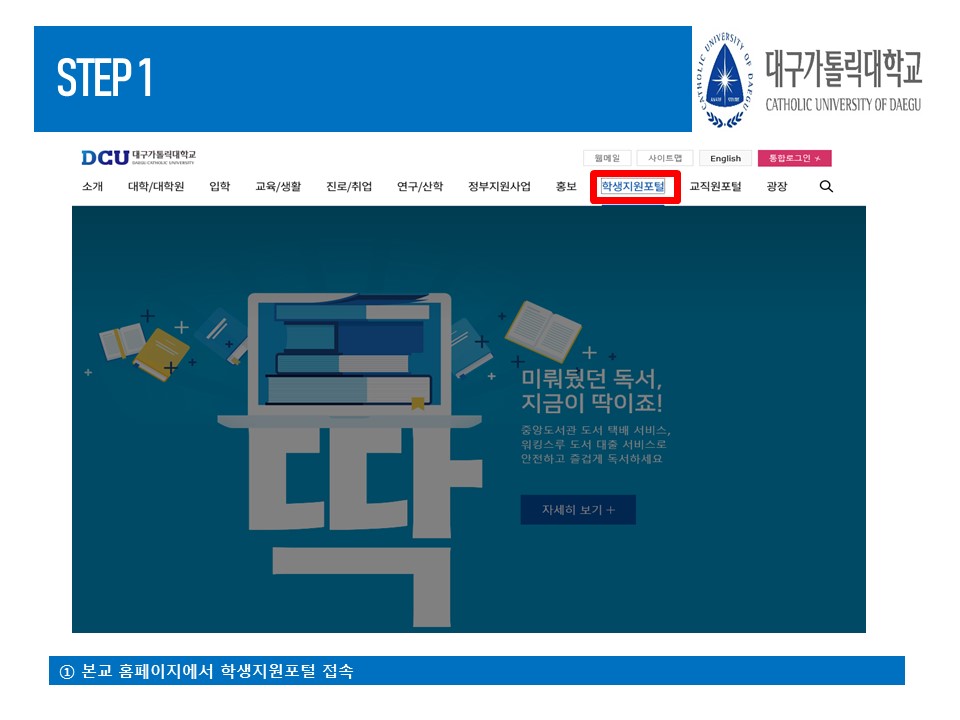Go to the 입학 menu
This screenshot has height=720, width=960.
[219, 186]
